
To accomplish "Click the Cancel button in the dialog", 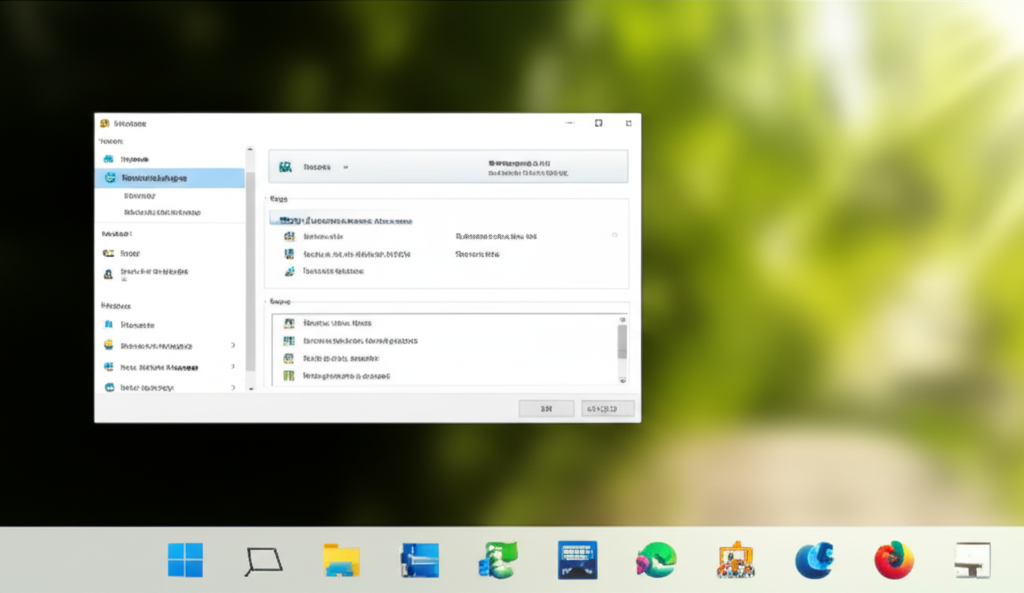I will pos(609,408).
